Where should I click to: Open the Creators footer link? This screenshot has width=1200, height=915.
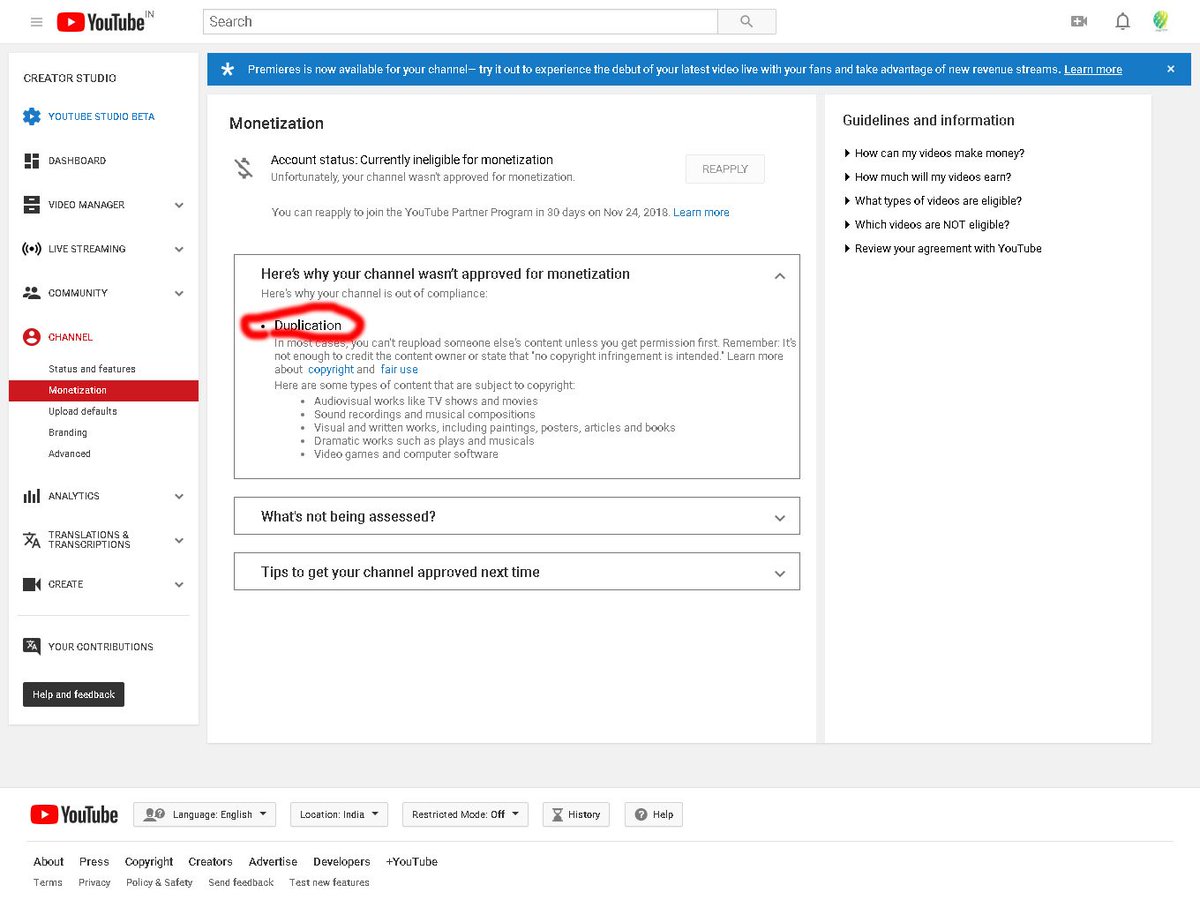pyautogui.click(x=210, y=861)
